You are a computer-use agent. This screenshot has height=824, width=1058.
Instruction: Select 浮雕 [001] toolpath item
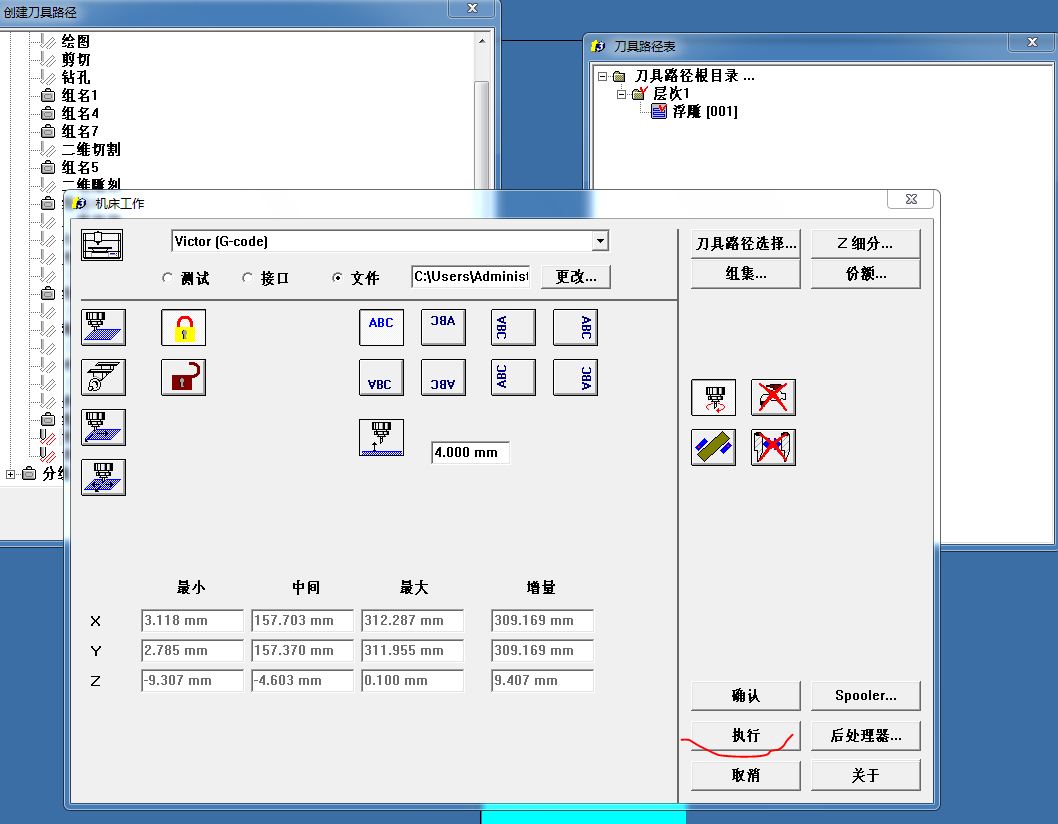pyautogui.click(x=704, y=111)
